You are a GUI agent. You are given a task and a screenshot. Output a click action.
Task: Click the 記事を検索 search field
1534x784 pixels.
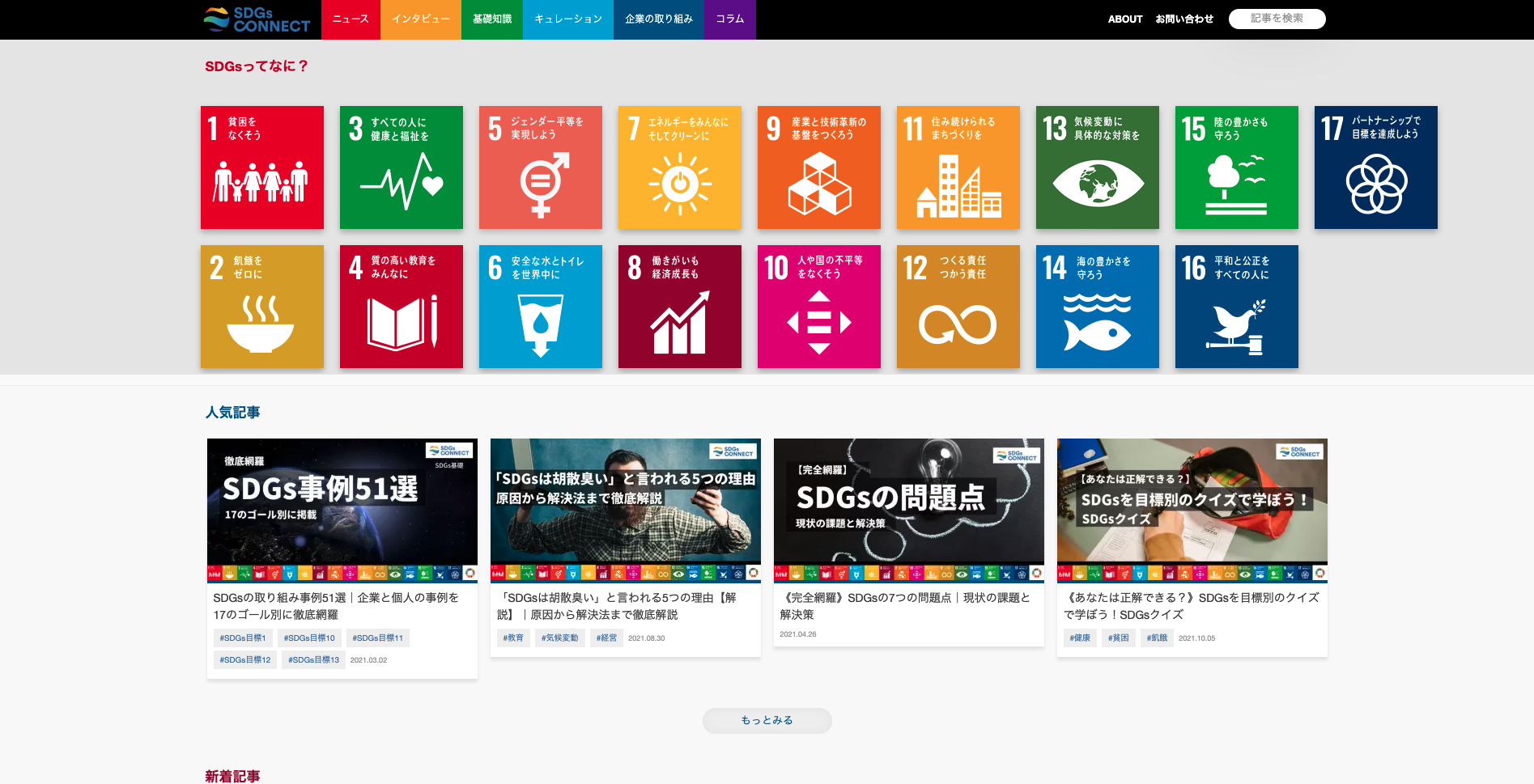click(1277, 19)
